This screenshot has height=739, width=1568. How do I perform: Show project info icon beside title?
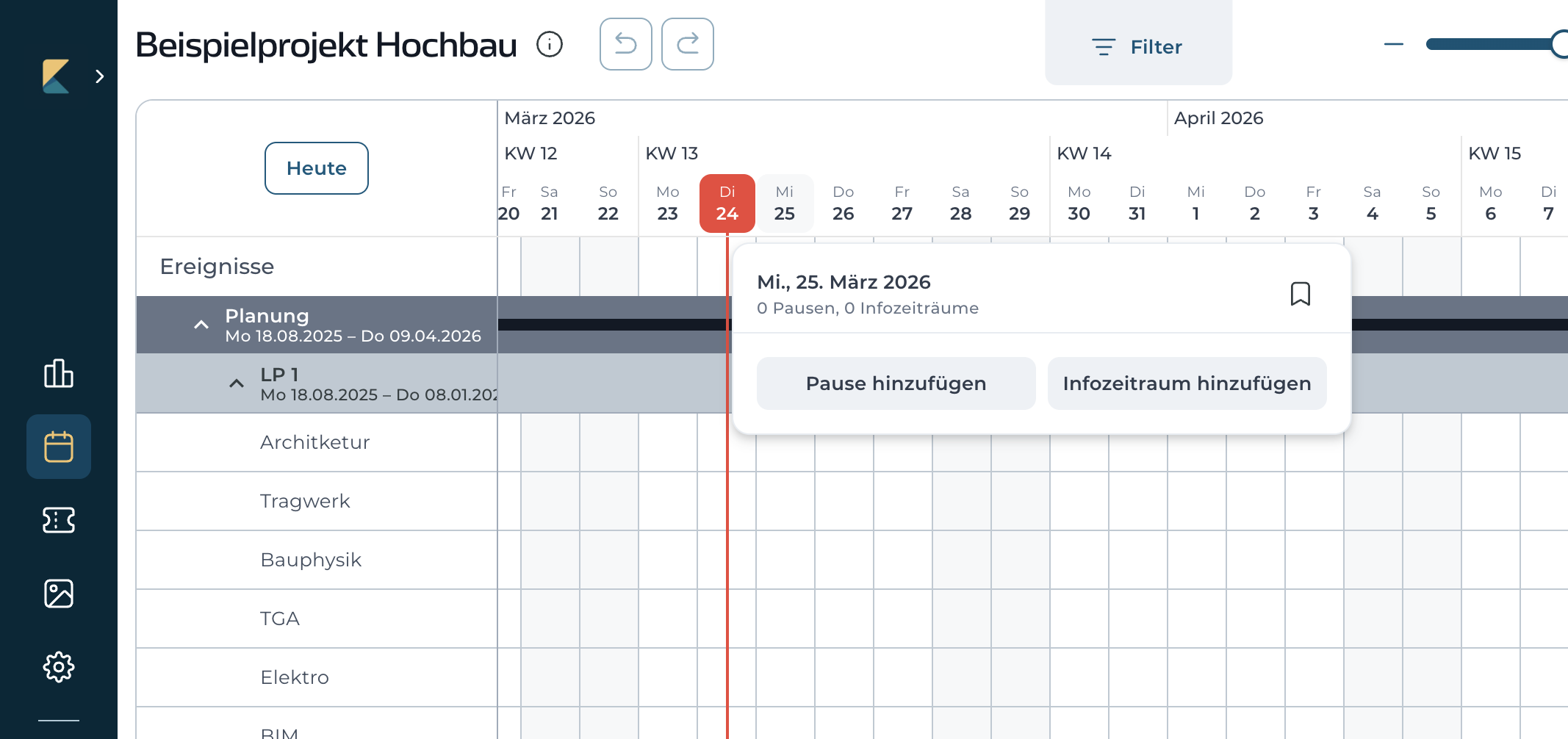(x=550, y=45)
